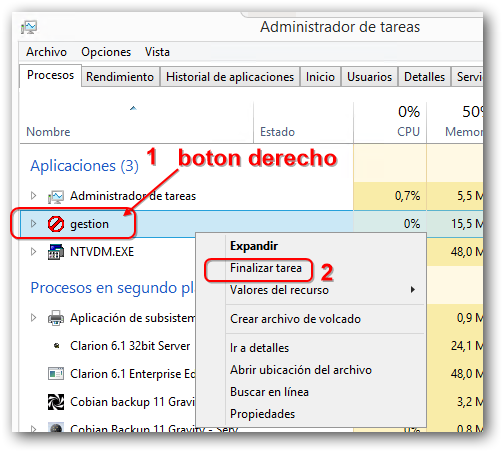The image size is (503, 452).
Task: Click the printer icon of Aplicación de subsistema
Action: (56, 318)
